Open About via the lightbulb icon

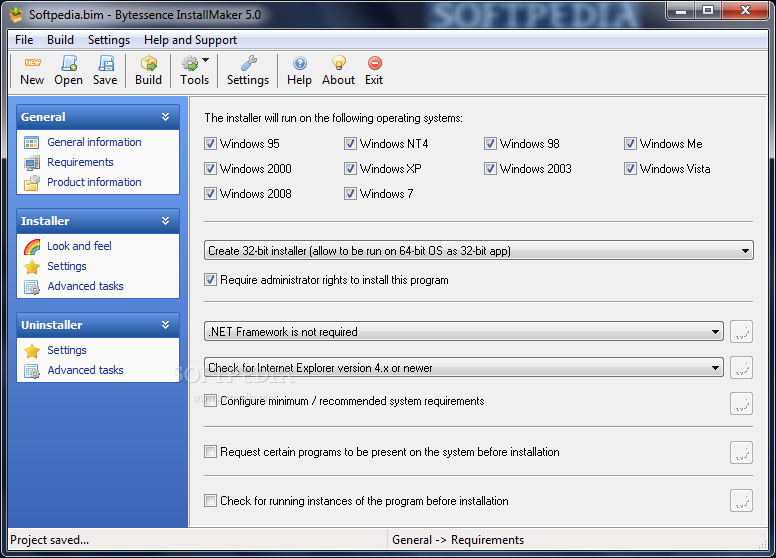pyautogui.click(x=339, y=63)
